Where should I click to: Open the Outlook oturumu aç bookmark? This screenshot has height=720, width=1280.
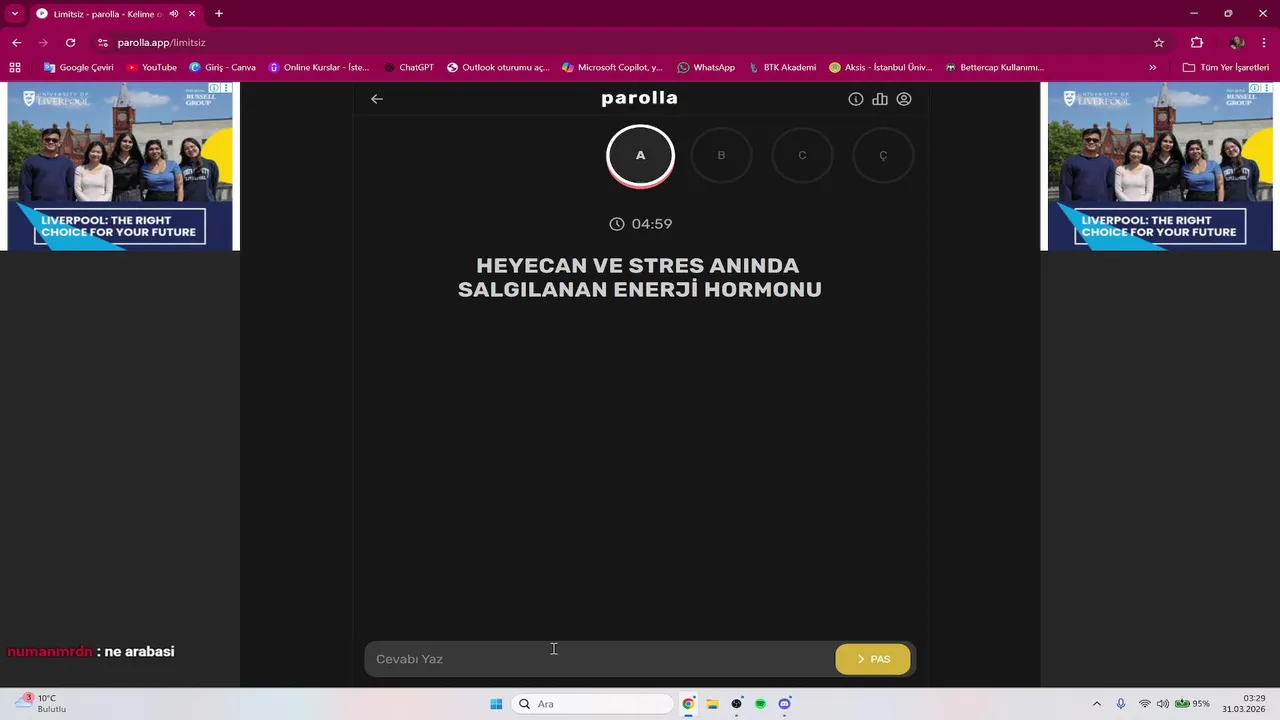[498, 68]
